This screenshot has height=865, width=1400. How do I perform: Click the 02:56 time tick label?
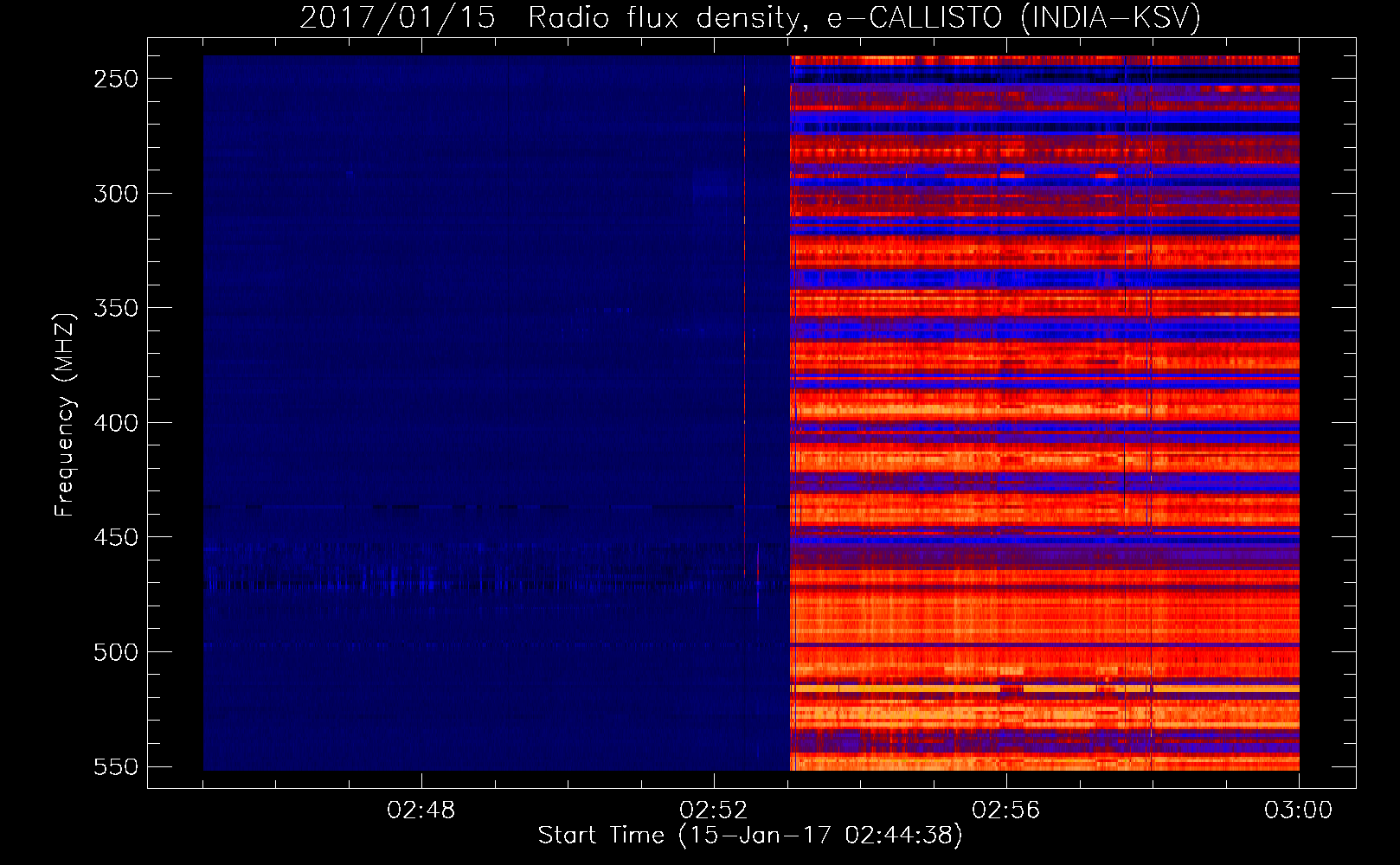1006,811
